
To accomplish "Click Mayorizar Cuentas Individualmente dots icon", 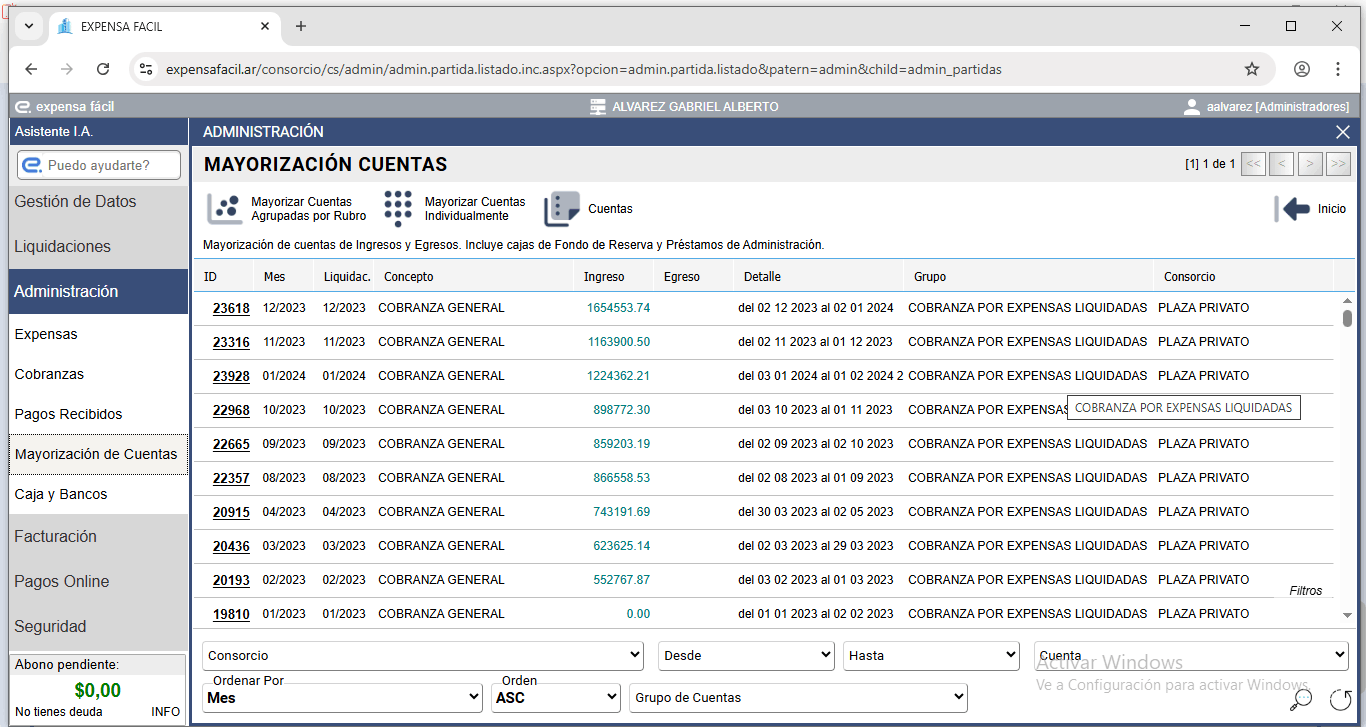I will 398,209.
